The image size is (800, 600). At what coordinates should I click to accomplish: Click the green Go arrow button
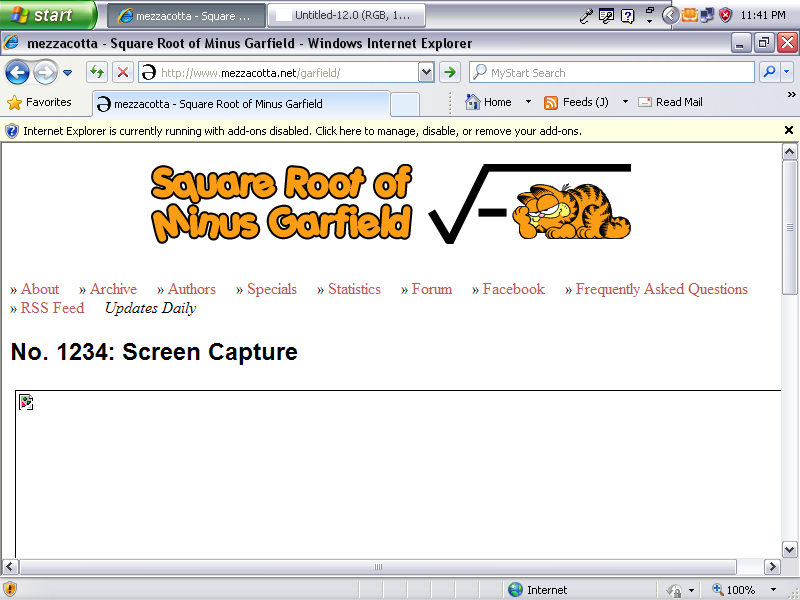(x=449, y=72)
